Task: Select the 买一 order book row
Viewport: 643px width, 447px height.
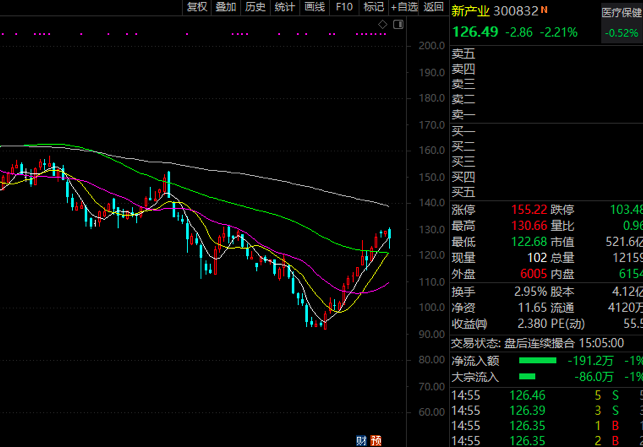Action: click(464, 131)
